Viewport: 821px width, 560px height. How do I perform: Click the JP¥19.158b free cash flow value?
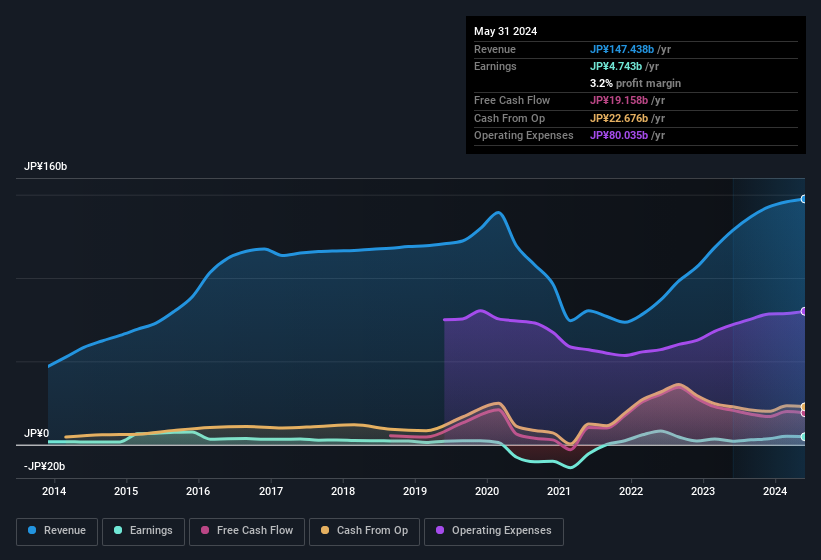click(619, 100)
